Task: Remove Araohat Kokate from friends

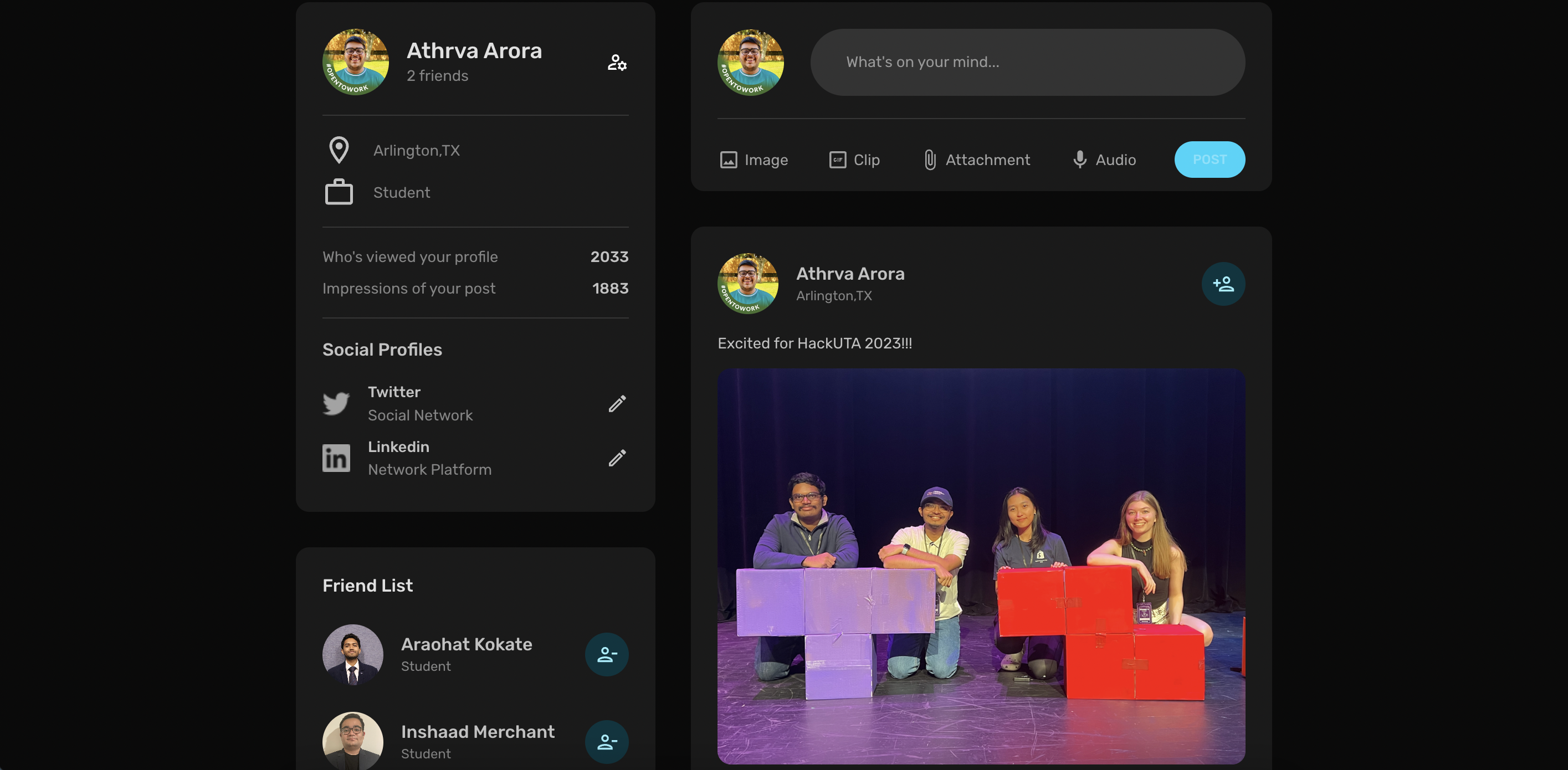Action: [x=606, y=654]
